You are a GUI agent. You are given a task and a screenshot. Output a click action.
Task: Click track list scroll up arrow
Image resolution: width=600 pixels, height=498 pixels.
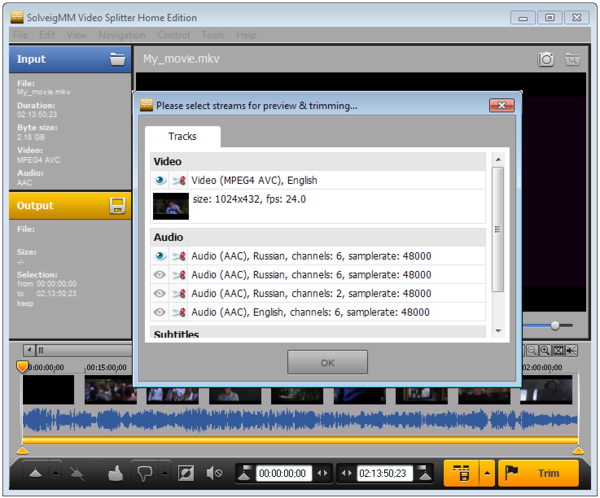tap(498, 160)
